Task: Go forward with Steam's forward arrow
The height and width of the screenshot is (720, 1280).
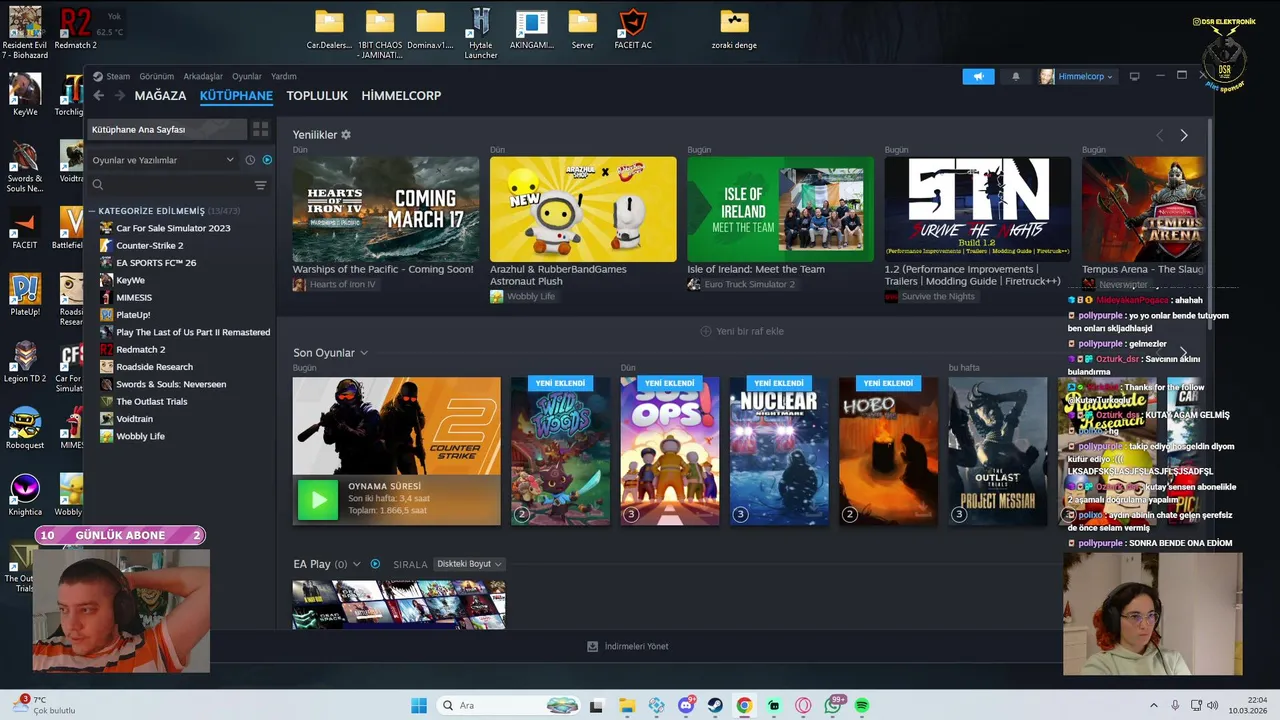Action: click(x=119, y=96)
